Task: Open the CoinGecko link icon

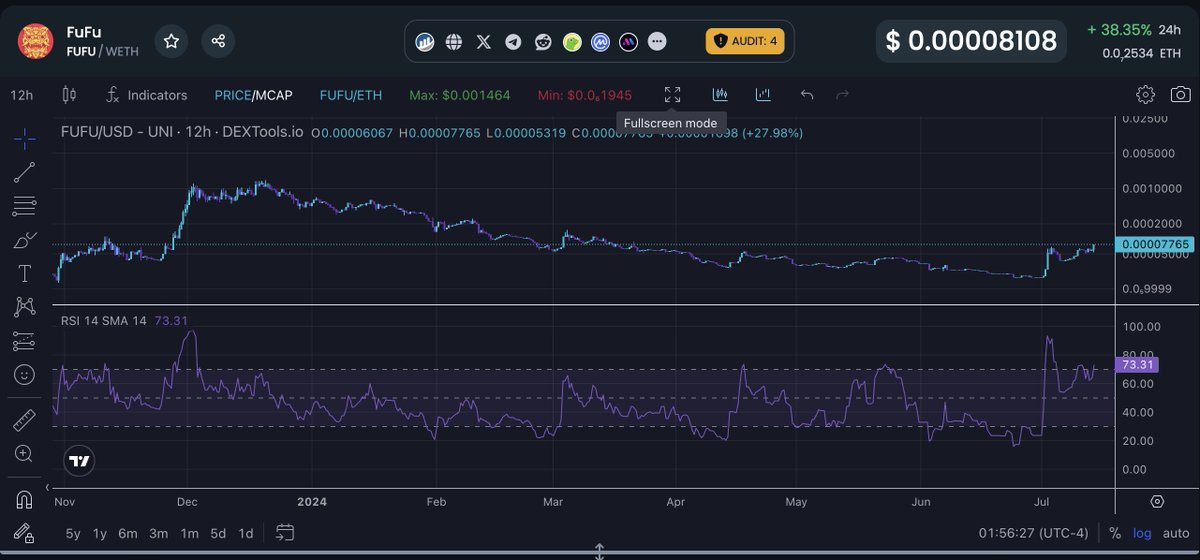Action: pyautogui.click(x=571, y=42)
